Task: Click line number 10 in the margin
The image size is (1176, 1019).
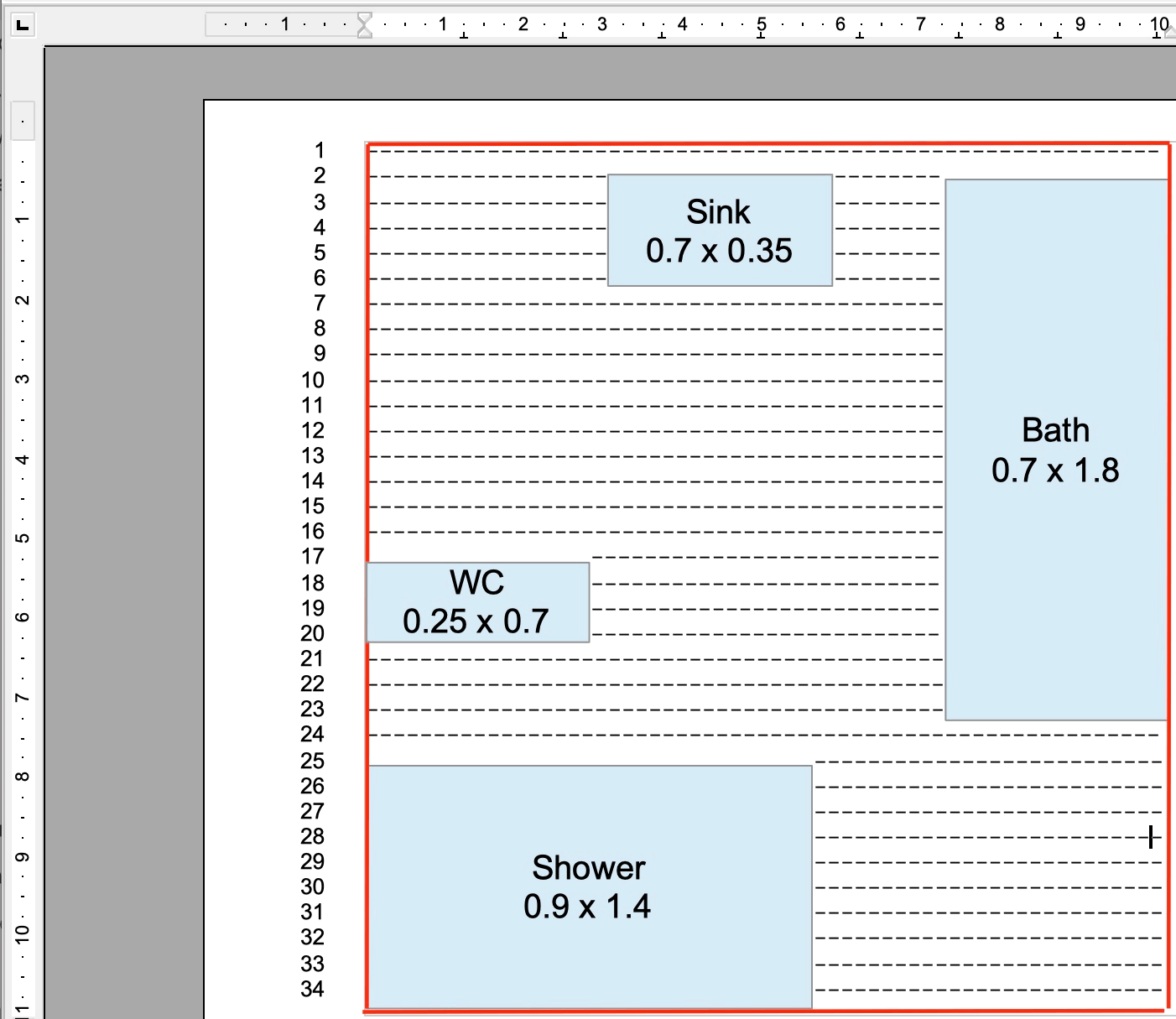Action: (313, 380)
